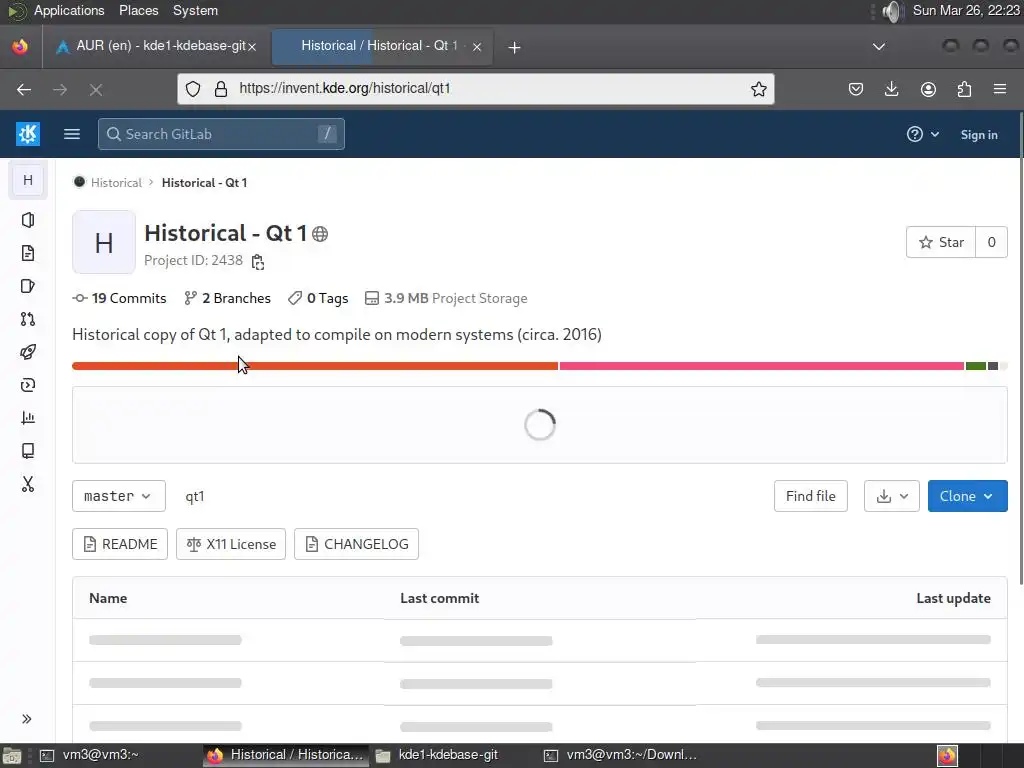Image resolution: width=1024 pixels, height=768 pixels.
Task: Open the 2 Branches link
Action: 227,298
